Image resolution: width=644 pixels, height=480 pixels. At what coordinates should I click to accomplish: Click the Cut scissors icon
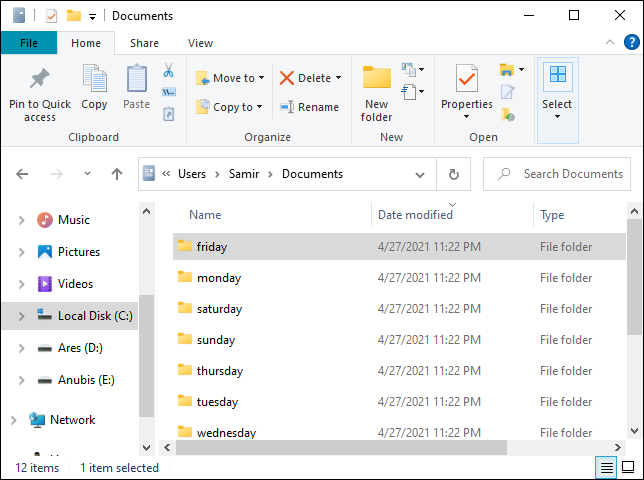click(x=168, y=70)
